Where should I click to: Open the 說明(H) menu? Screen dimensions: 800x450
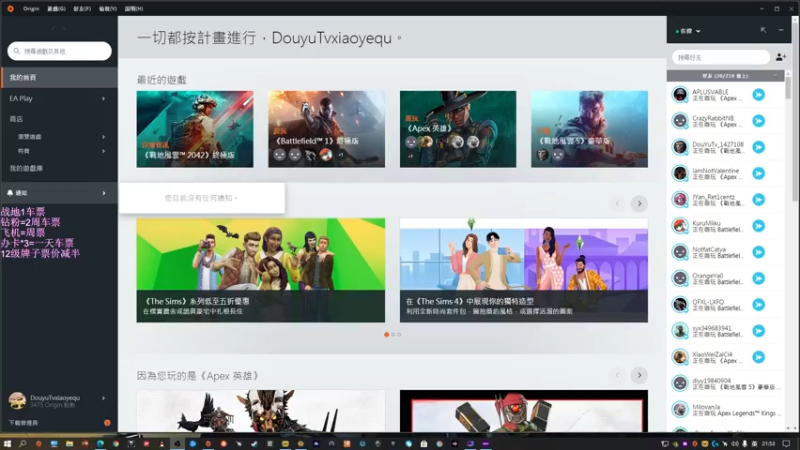[x=134, y=9]
